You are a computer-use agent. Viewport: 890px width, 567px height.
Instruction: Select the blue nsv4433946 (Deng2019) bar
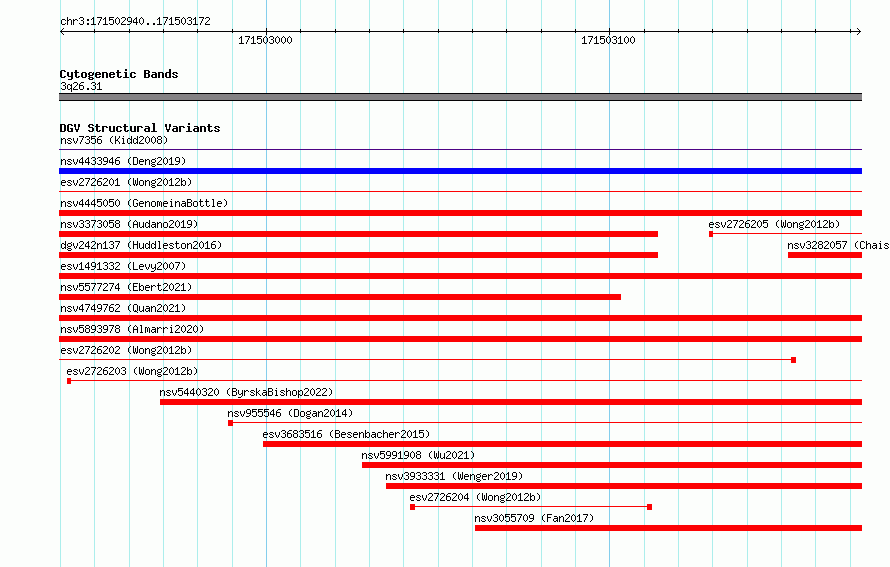460,171
